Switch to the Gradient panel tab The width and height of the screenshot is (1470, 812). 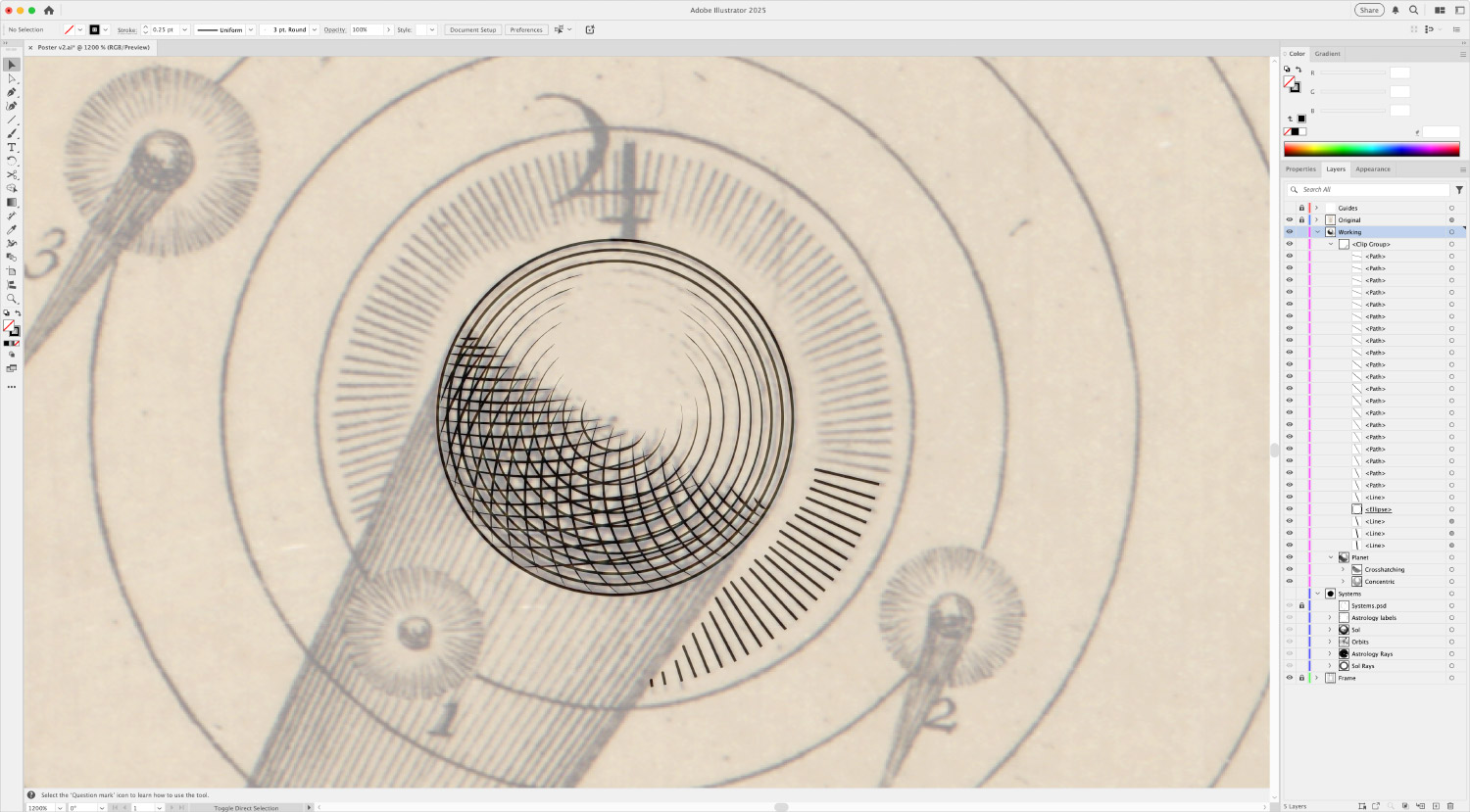[1328, 54]
